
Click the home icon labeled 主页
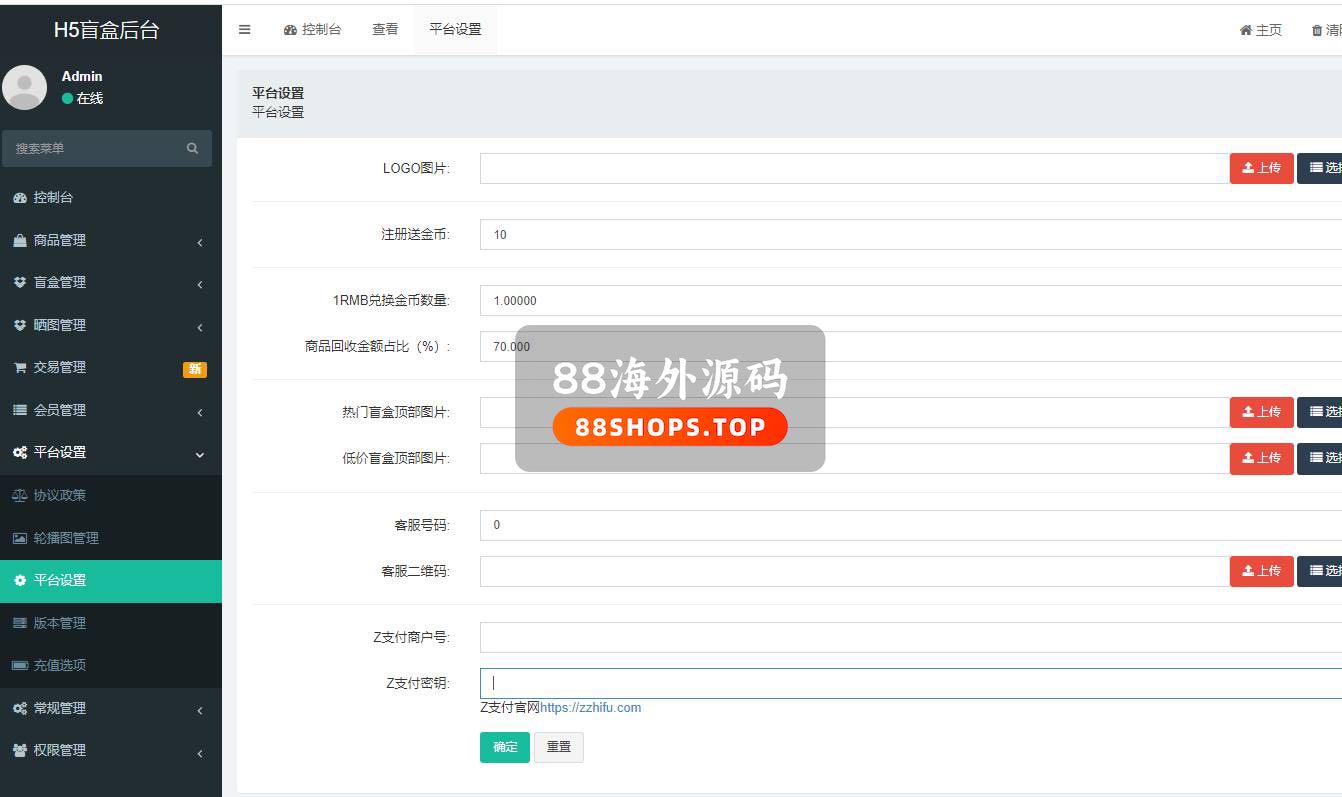(1260, 30)
